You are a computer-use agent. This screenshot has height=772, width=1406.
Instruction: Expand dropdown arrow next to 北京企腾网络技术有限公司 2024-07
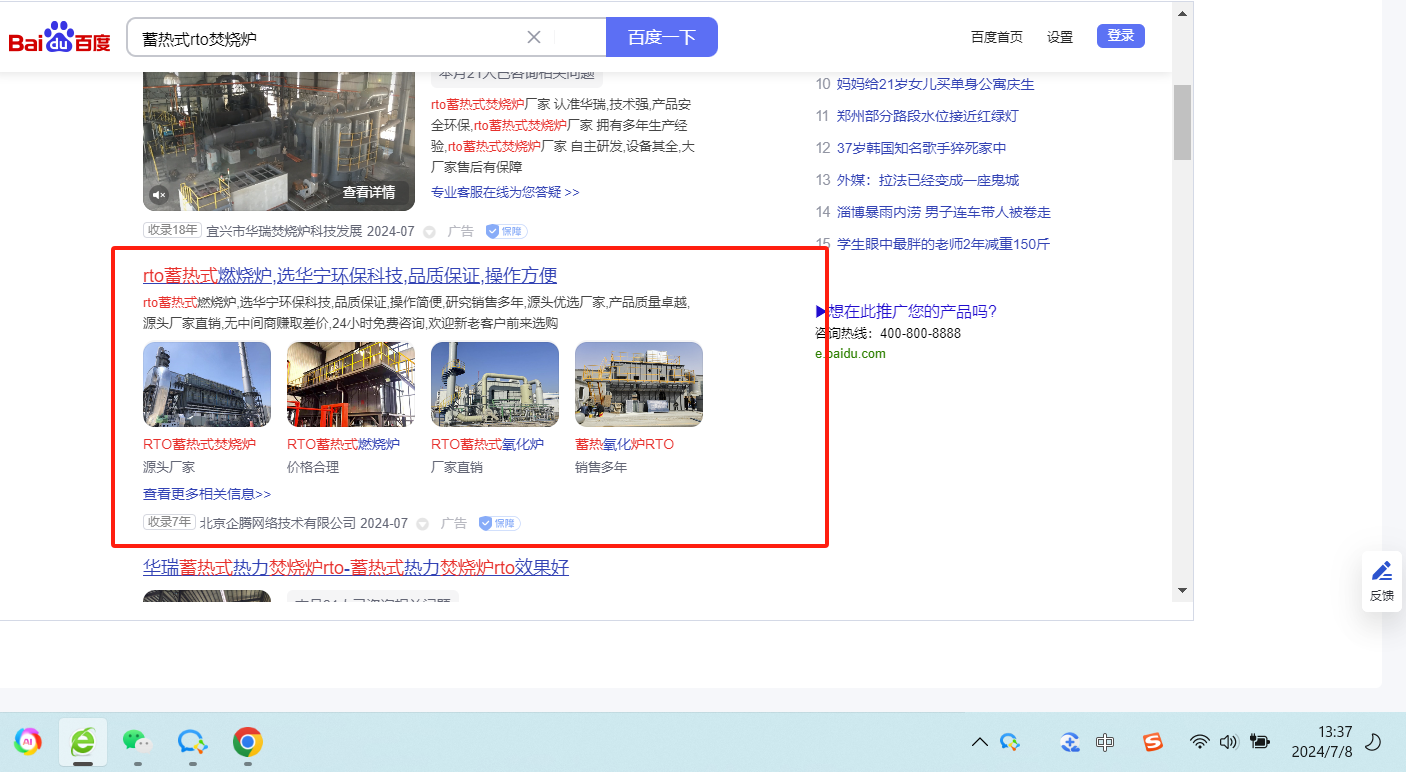pos(423,524)
